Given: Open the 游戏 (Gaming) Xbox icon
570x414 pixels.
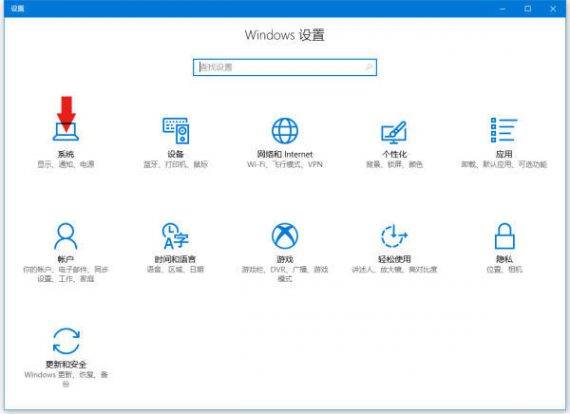Looking at the screenshot, I should tap(285, 236).
